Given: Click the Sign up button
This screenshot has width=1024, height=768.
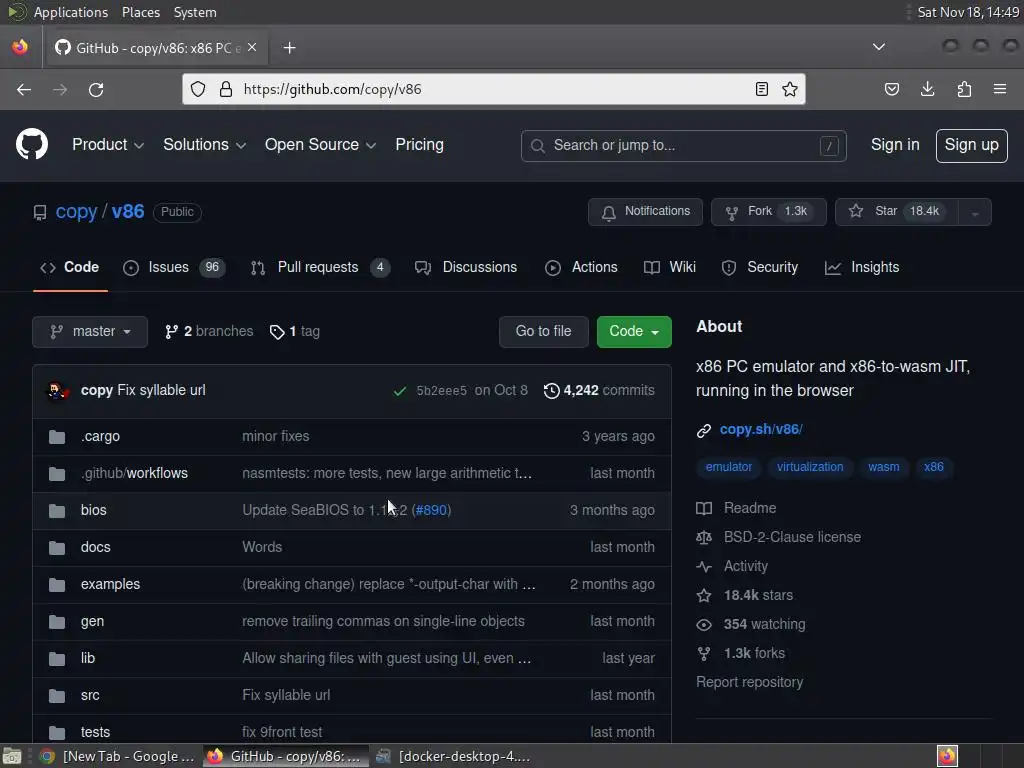Looking at the screenshot, I should [x=971, y=145].
